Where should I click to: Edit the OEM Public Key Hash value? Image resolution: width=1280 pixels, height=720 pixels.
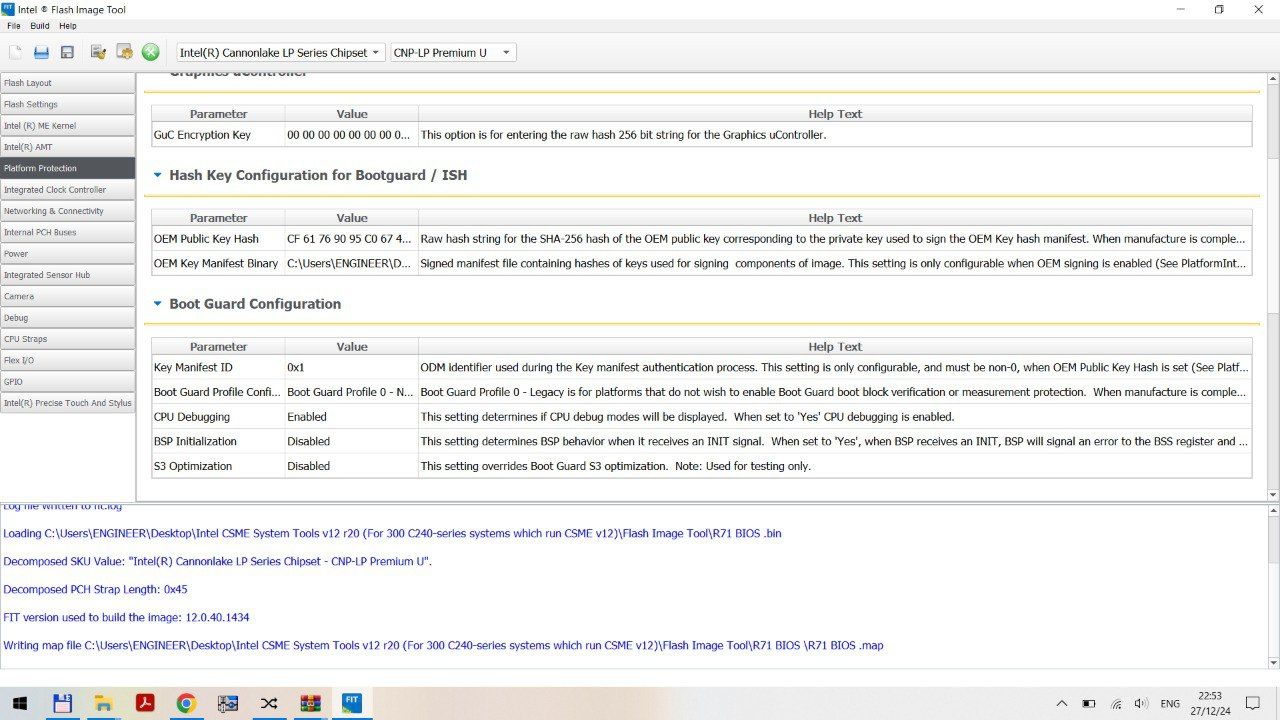point(351,239)
